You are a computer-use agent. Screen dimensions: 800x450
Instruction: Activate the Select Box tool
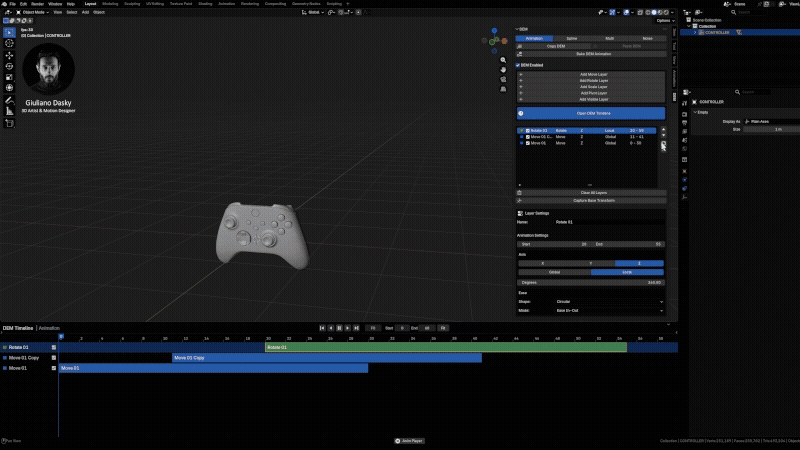point(9,32)
